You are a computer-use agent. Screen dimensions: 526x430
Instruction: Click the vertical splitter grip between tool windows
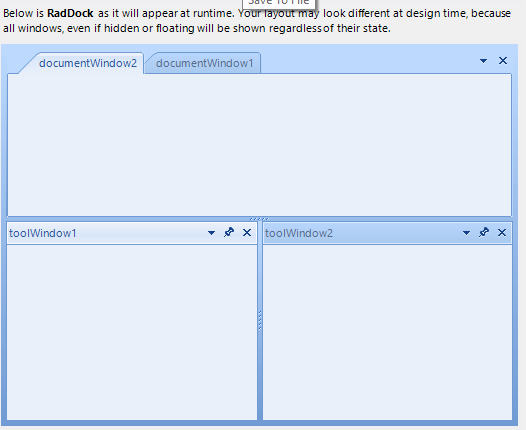(260, 321)
